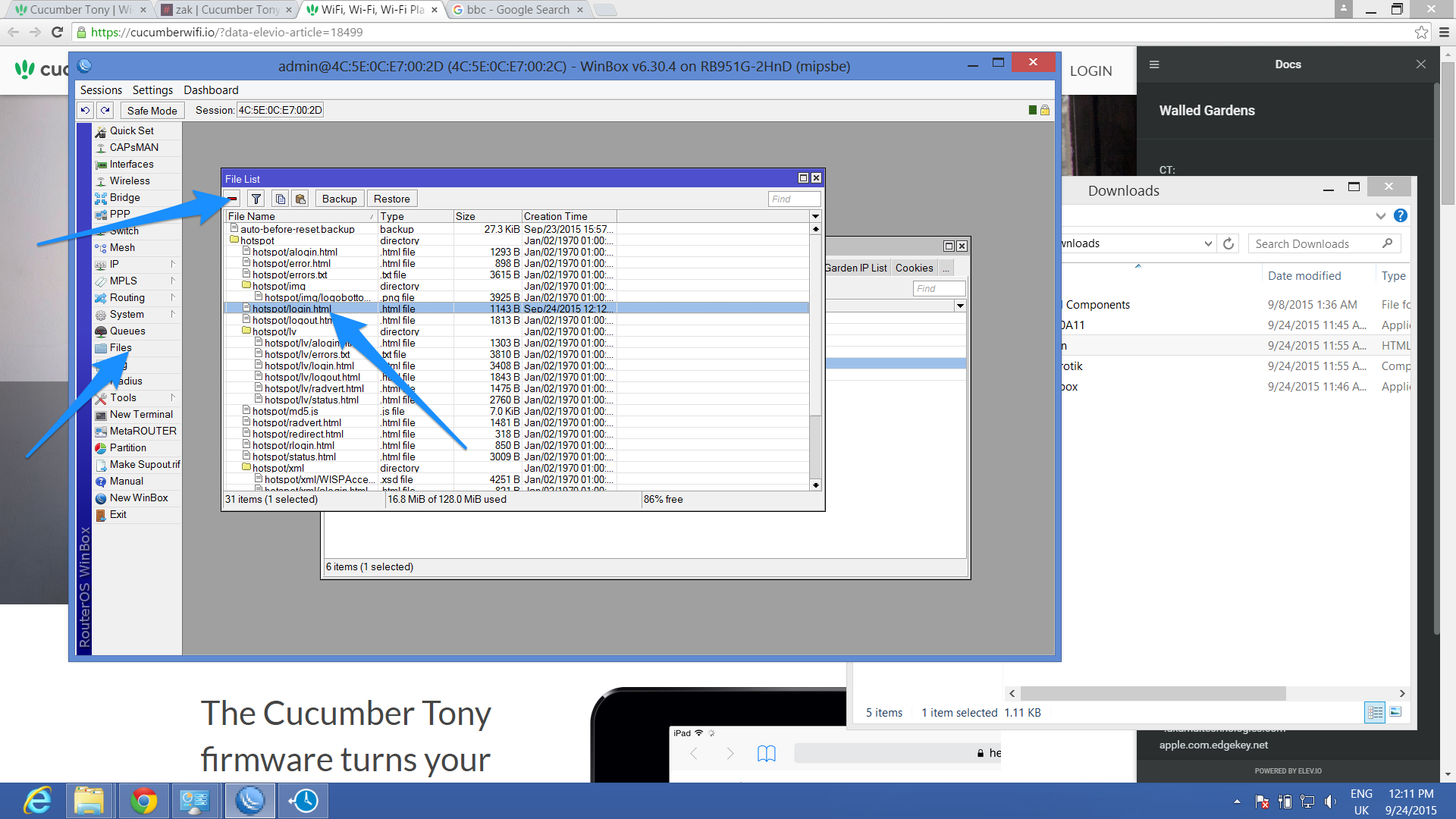Click the Backup button in File List

(339, 199)
